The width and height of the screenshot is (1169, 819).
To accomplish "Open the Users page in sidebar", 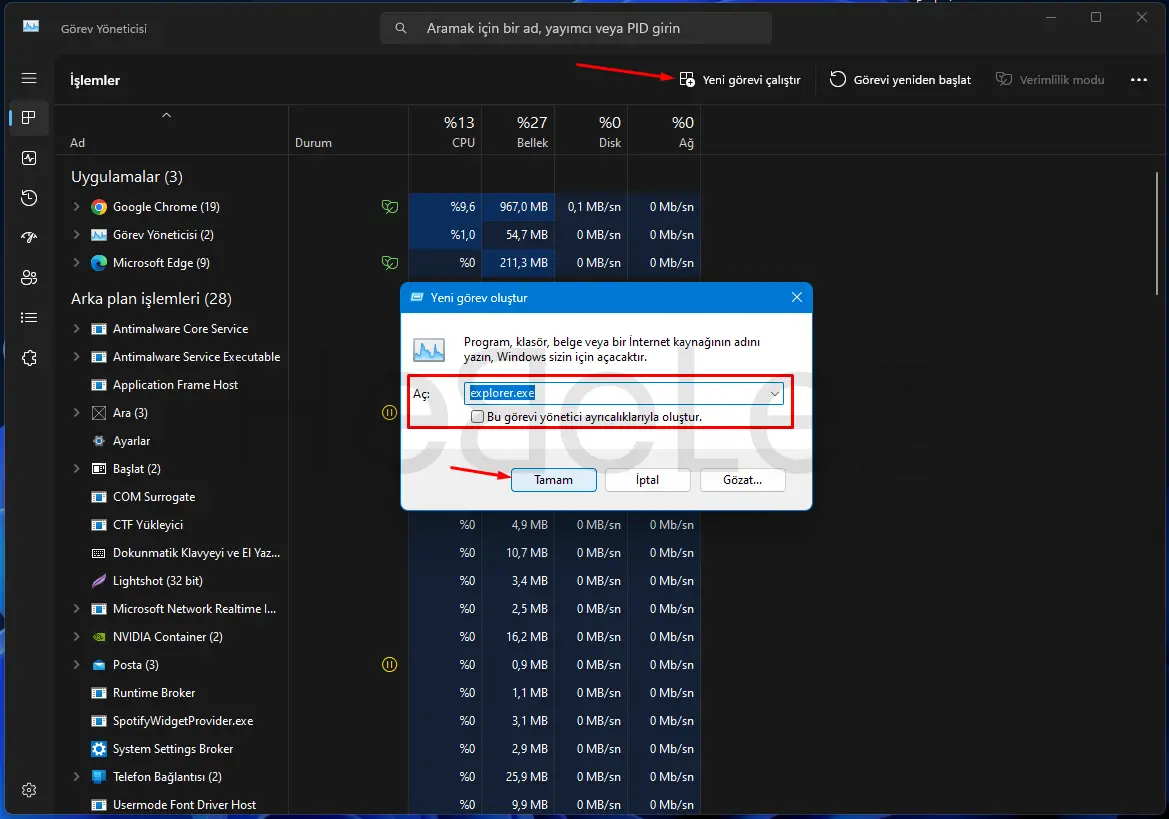I will [x=29, y=278].
